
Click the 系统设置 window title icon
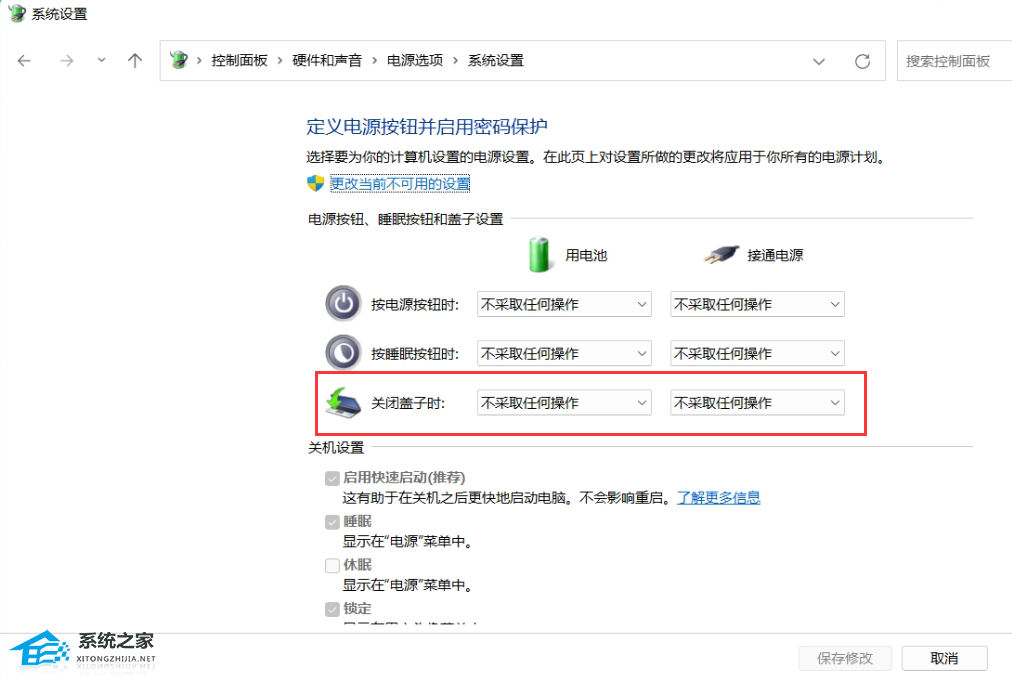[17, 14]
